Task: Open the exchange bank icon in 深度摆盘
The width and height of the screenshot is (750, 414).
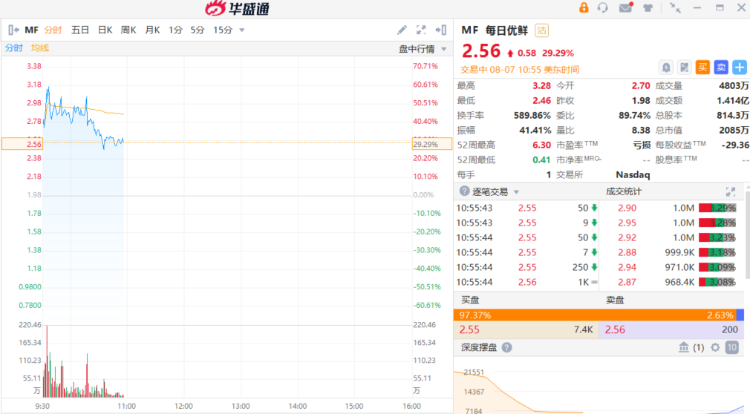Action: pos(684,348)
